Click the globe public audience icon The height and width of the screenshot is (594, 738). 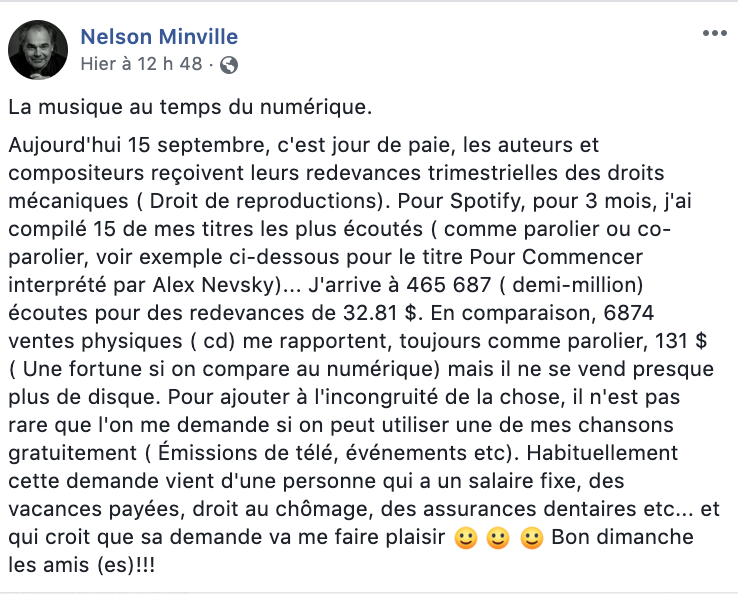(x=229, y=64)
